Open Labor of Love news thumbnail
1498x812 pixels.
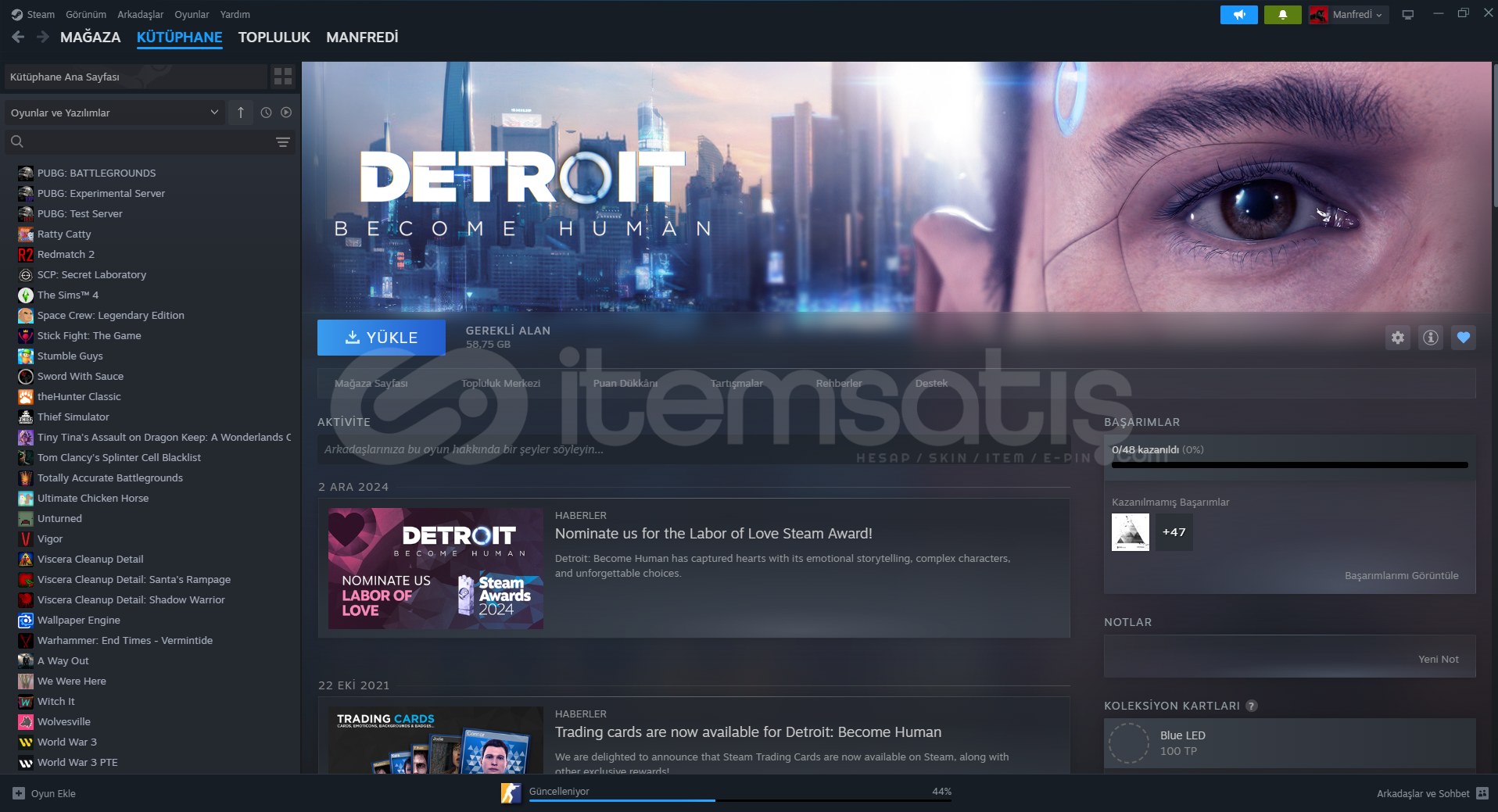click(435, 569)
